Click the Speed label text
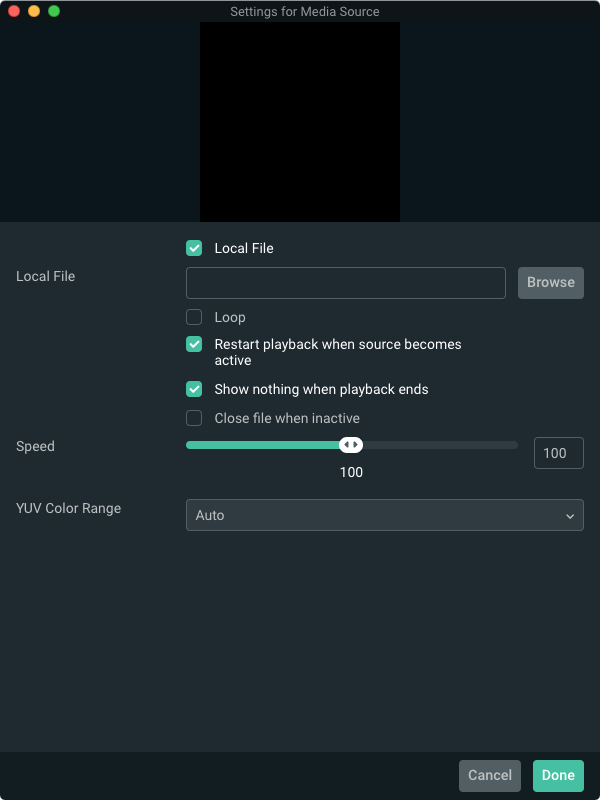600x800 pixels. point(35,446)
